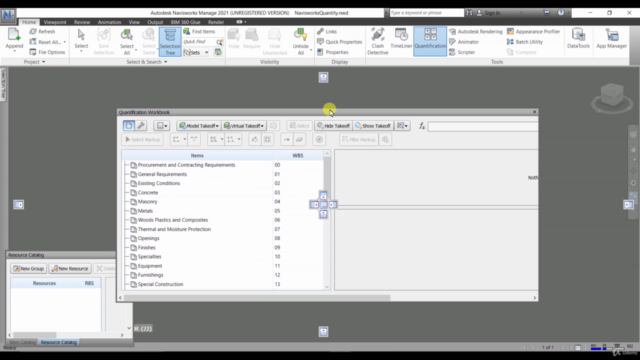Click the fx formula icon
This screenshot has width=640, height=360.
click(x=422, y=127)
